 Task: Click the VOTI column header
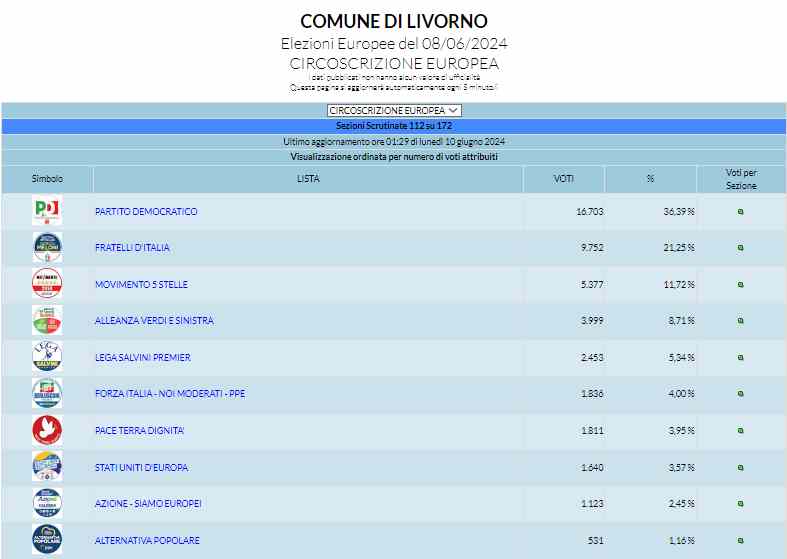pos(564,179)
